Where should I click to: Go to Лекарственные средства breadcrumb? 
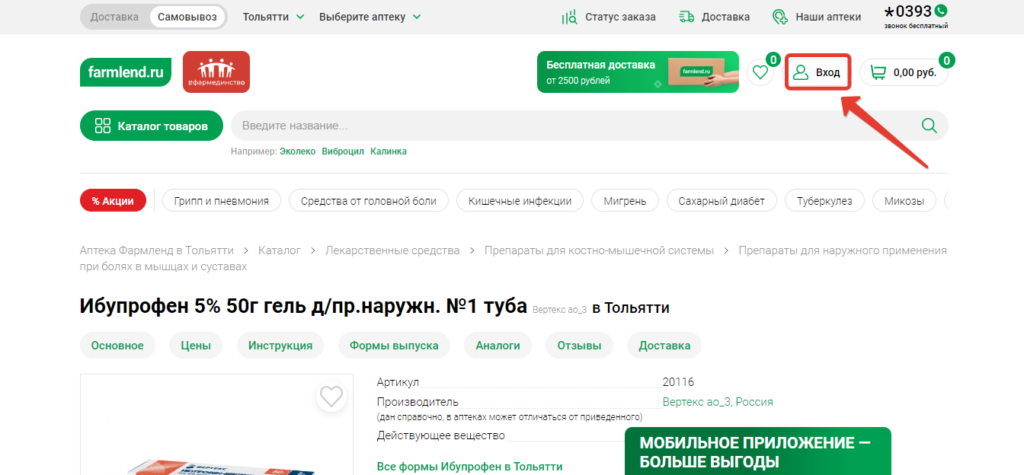pyautogui.click(x=392, y=250)
